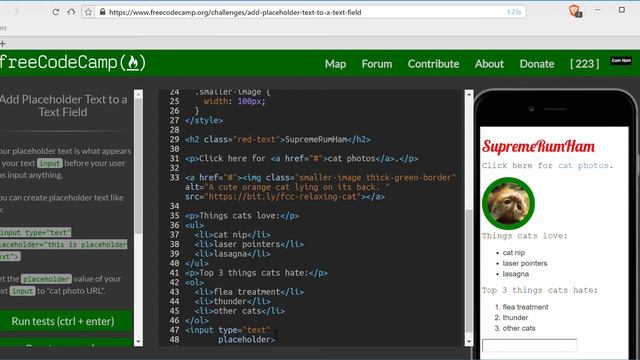Open the Contribute nav link
640x360 pixels.
(433, 64)
